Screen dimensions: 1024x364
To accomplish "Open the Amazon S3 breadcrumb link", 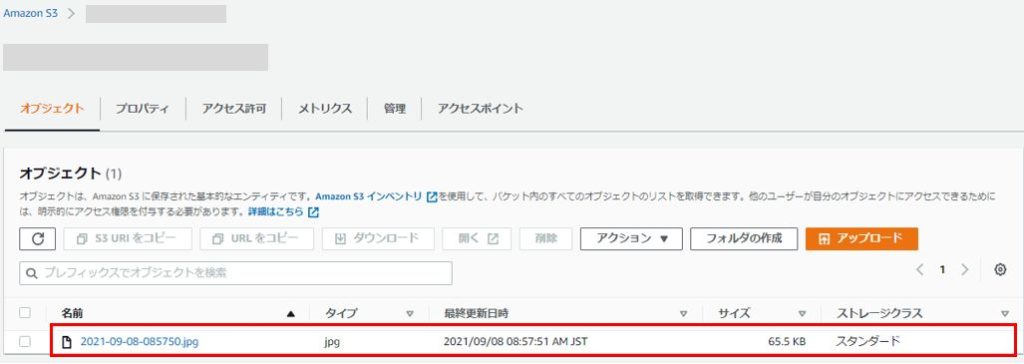I will pyautogui.click(x=30, y=13).
